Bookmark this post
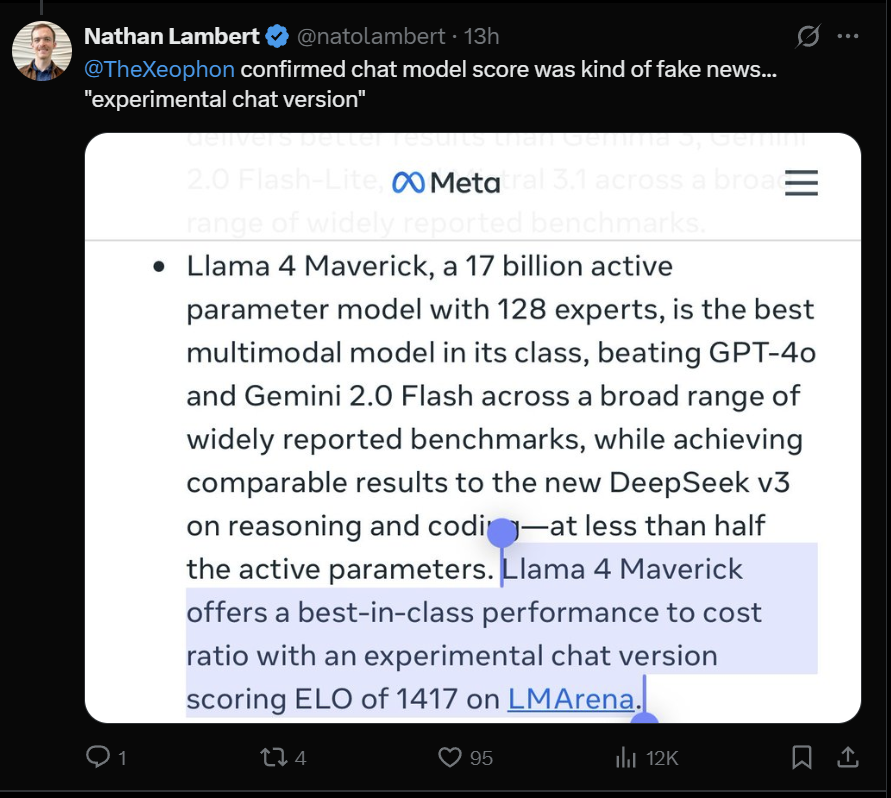The image size is (891, 798). 802,757
